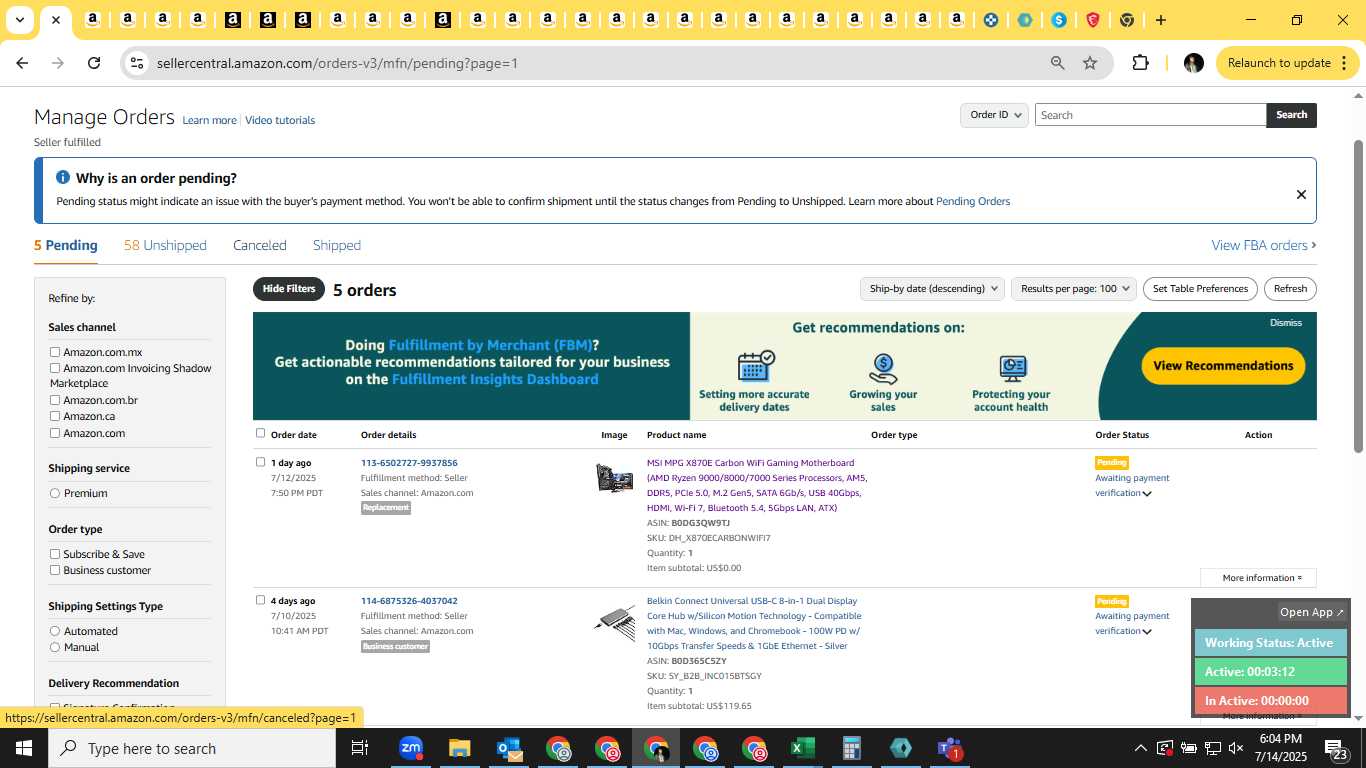
Task: Dismiss the pending order info banner
Action: (x=1301, y=194)
